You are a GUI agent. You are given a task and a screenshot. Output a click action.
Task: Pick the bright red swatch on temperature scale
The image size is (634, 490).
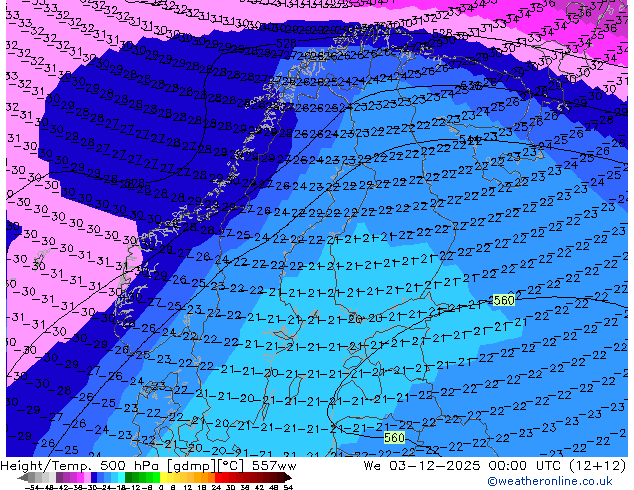218,477
